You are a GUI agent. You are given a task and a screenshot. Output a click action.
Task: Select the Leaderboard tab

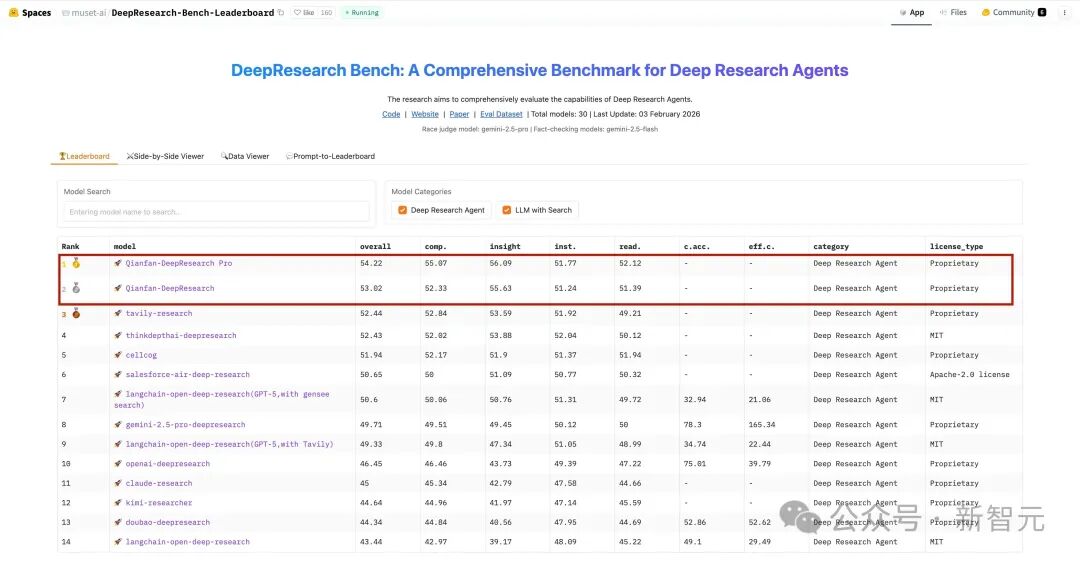coord(84,156)
